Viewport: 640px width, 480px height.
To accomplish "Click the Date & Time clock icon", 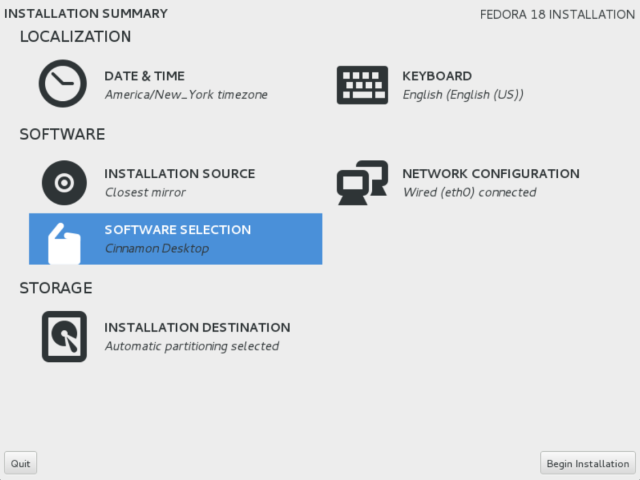I will pyautogui.click(x=62, y=84).
